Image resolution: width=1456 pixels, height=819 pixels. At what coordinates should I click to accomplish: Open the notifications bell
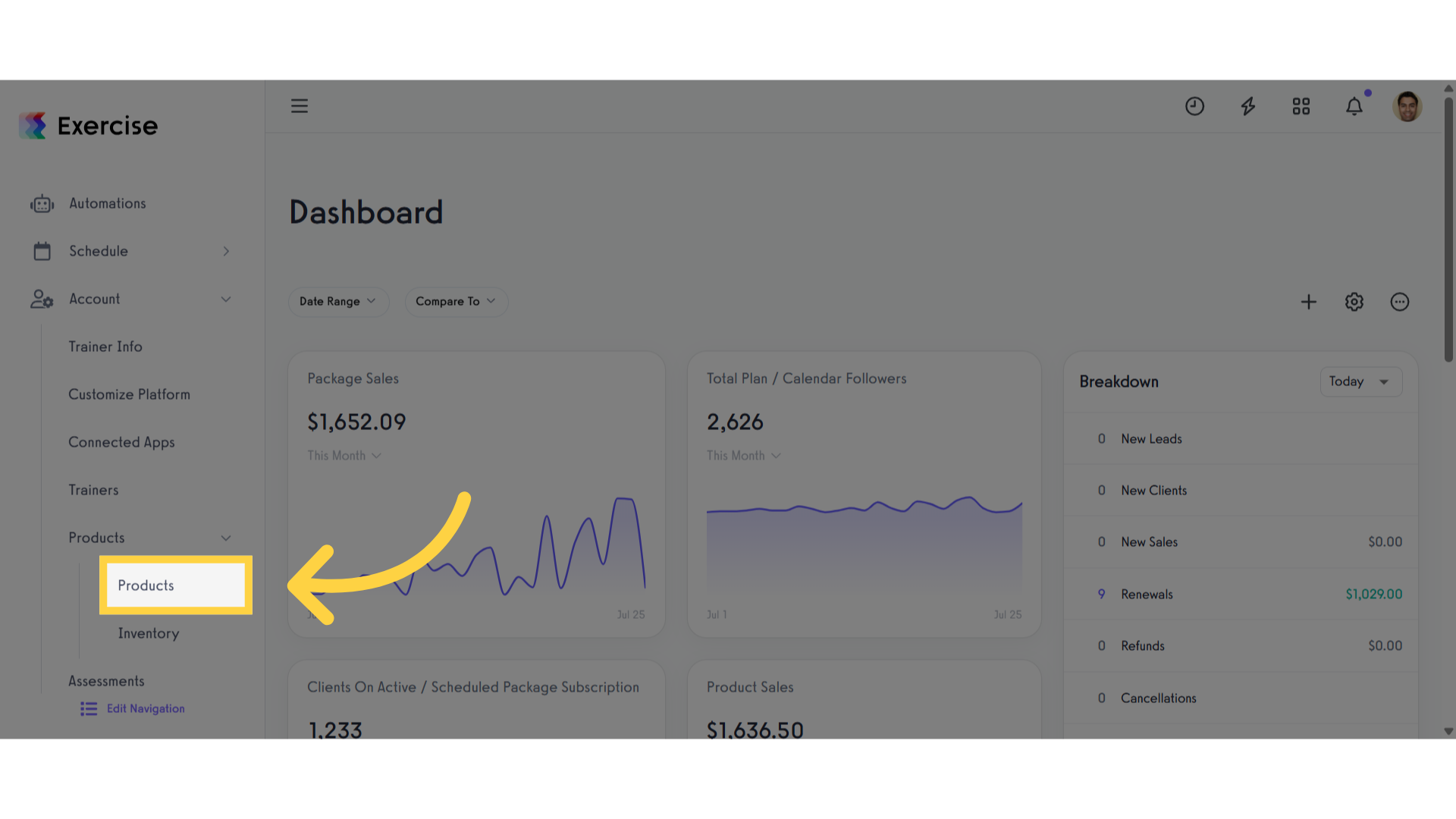1354,106
